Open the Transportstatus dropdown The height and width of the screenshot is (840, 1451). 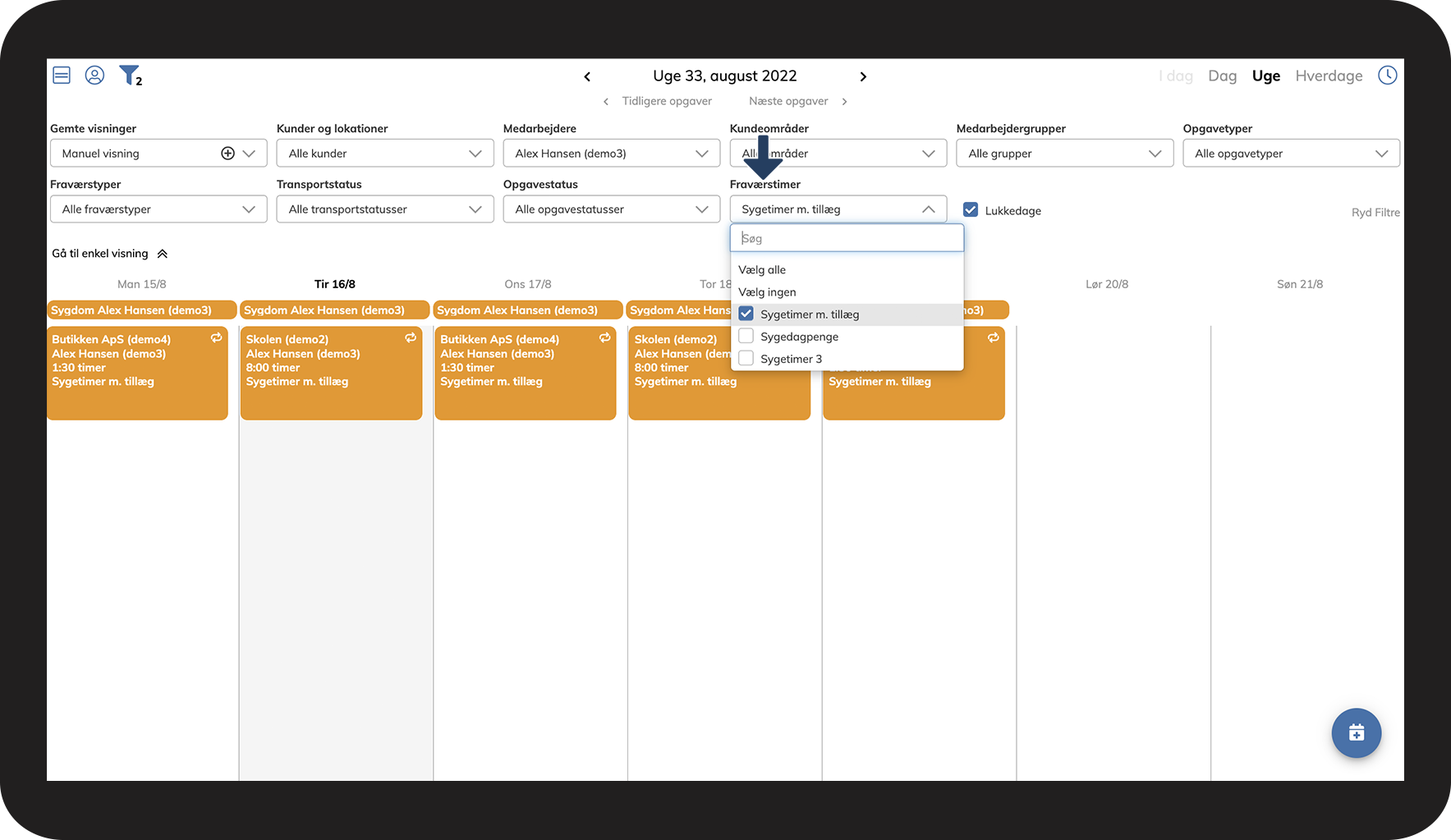tap(385, 209)
